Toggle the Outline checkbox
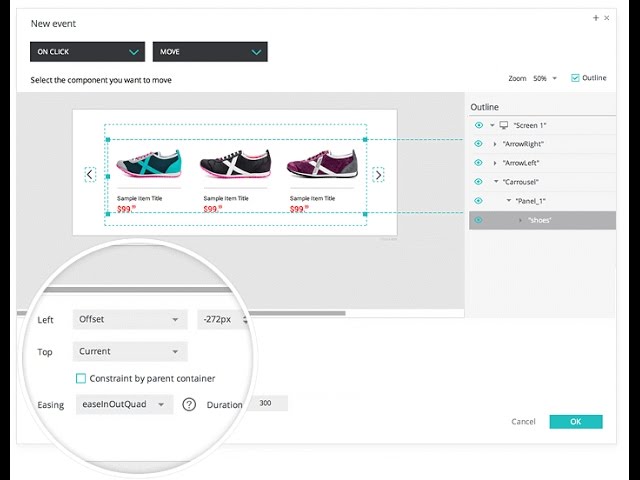640x480 pixels. 575,78
